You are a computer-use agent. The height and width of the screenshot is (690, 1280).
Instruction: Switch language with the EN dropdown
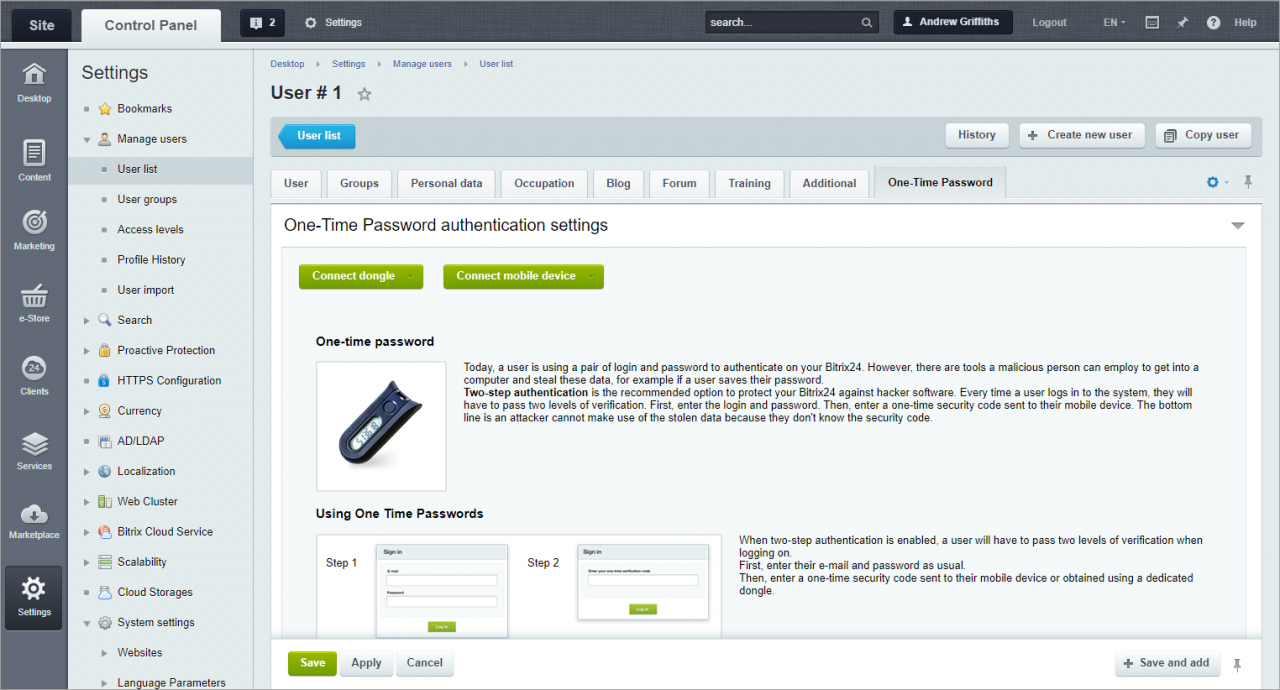pyautogui.click(x=1114, y=22)
